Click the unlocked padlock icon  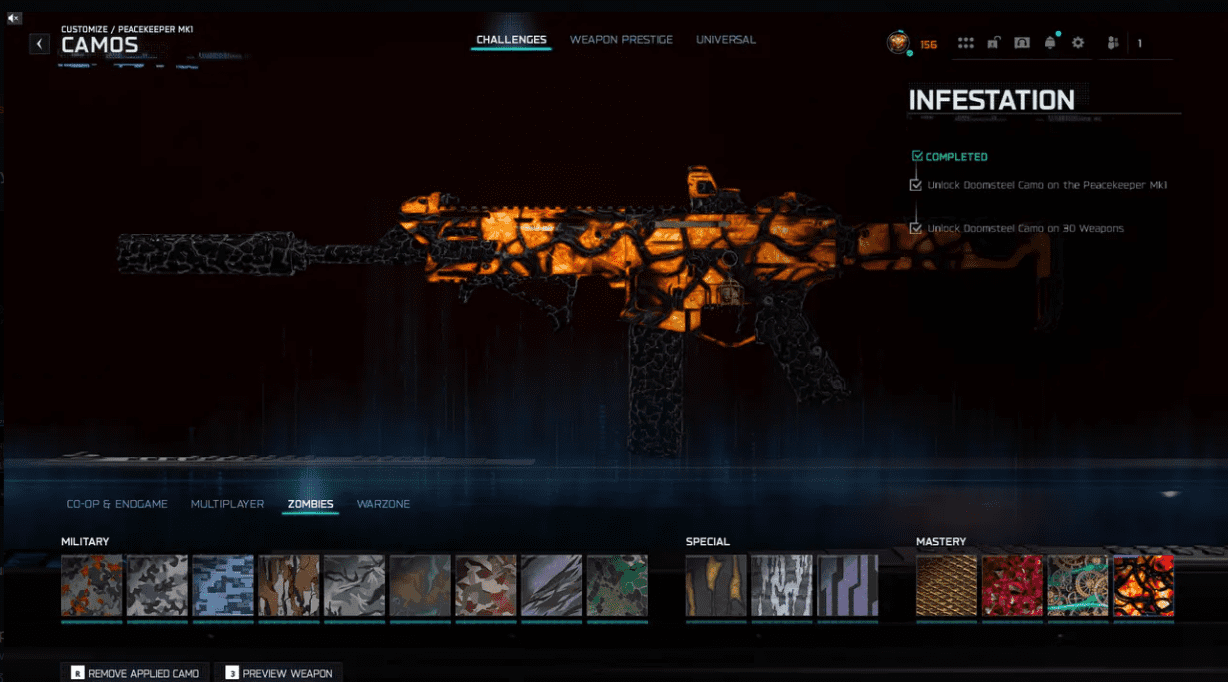tap(993, 43)
